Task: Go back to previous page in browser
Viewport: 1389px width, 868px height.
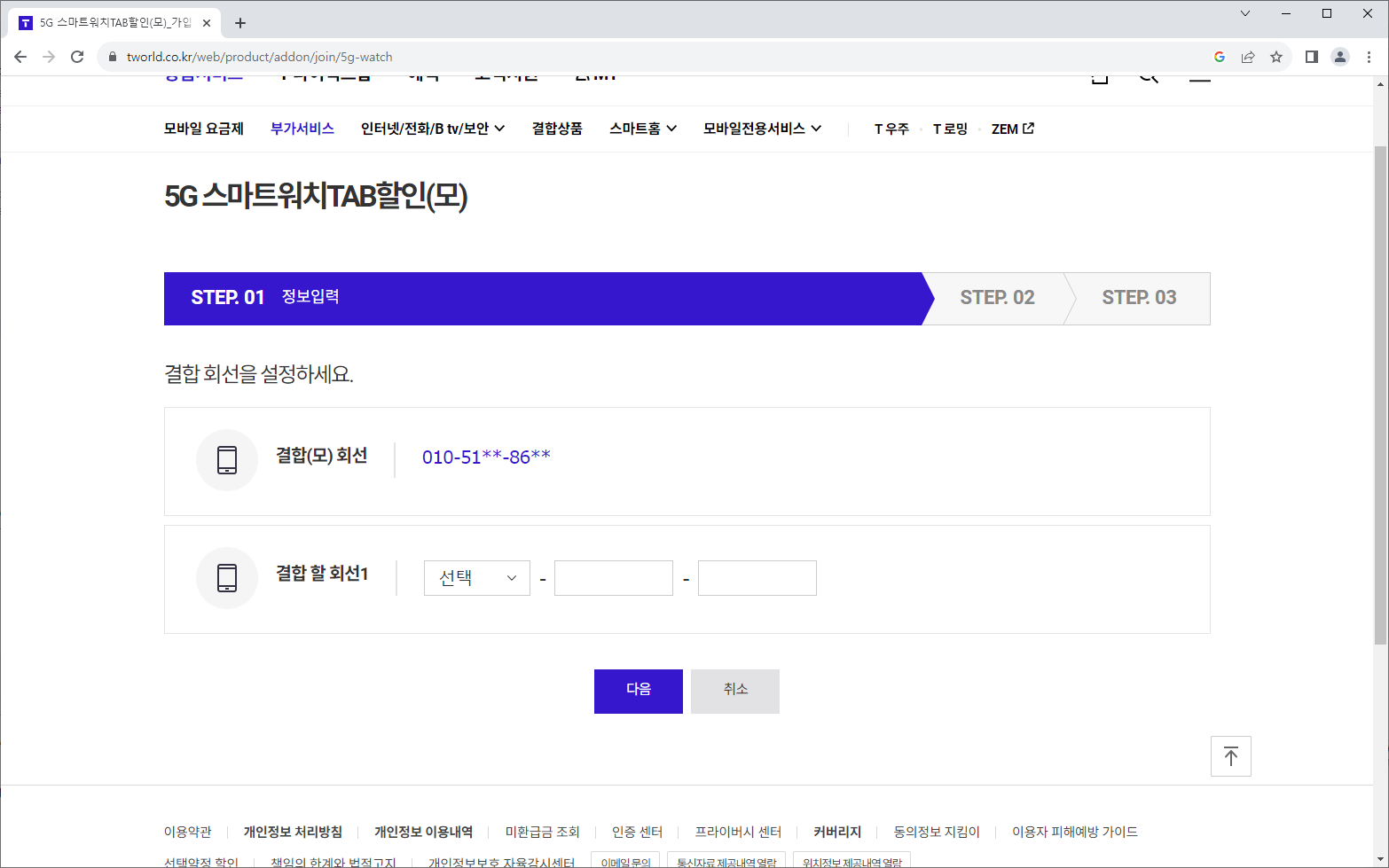Action: pos(20,57)
